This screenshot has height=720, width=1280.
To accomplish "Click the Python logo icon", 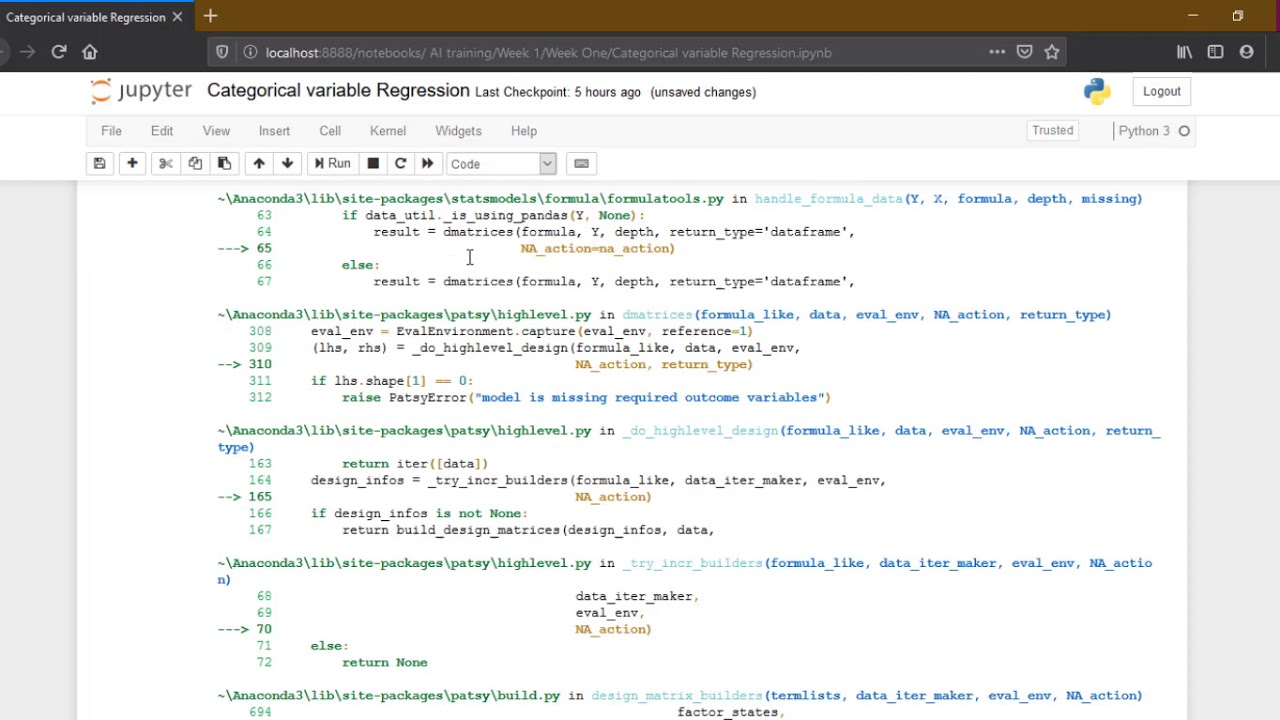I will 1097,91.
